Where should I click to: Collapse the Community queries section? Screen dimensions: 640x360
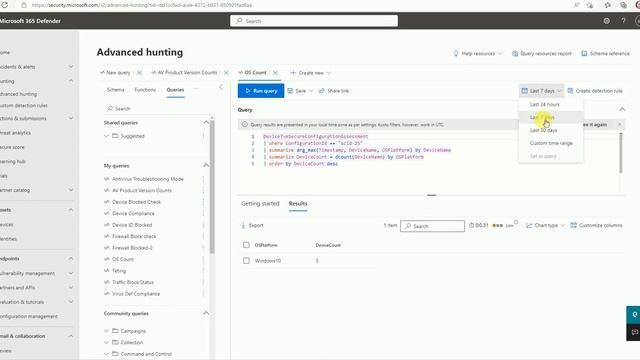(206, 313)
